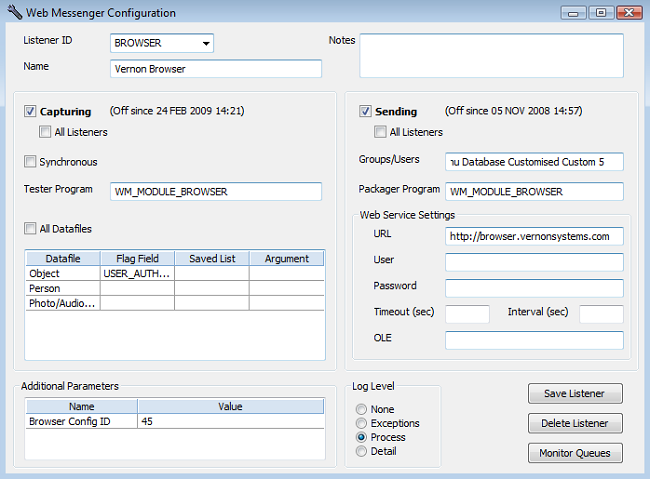This screenshot has height=479, width=650.
Task: Click the URL field in Web Service Settings
Action: pos(534,236)
